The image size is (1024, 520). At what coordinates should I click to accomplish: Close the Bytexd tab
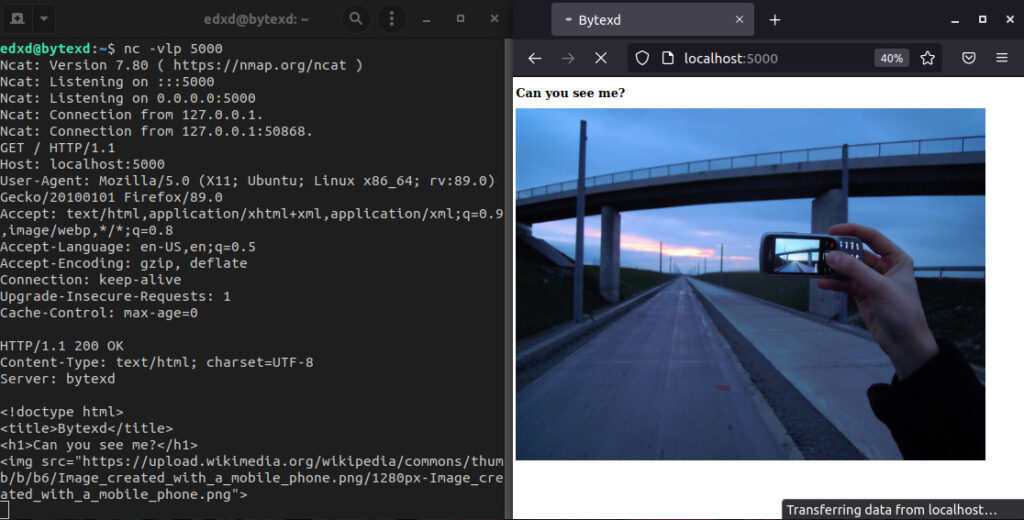(x=739, y=20)
